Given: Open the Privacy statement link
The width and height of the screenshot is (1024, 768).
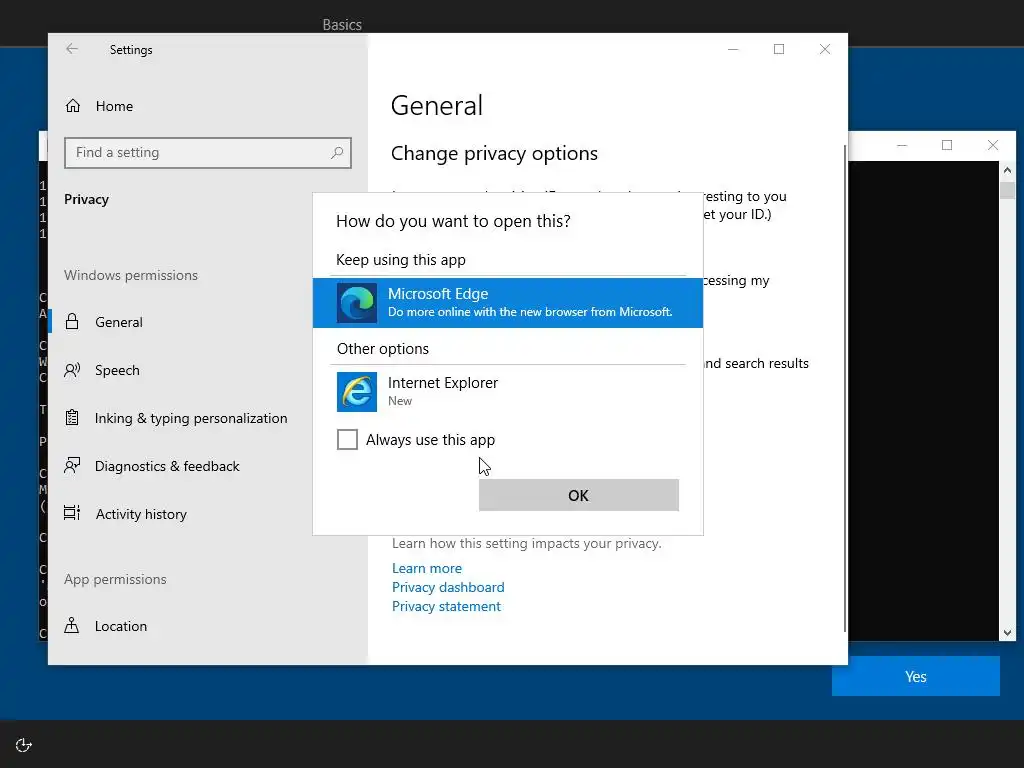Looking at the screenshot, I should click(446, 606).
